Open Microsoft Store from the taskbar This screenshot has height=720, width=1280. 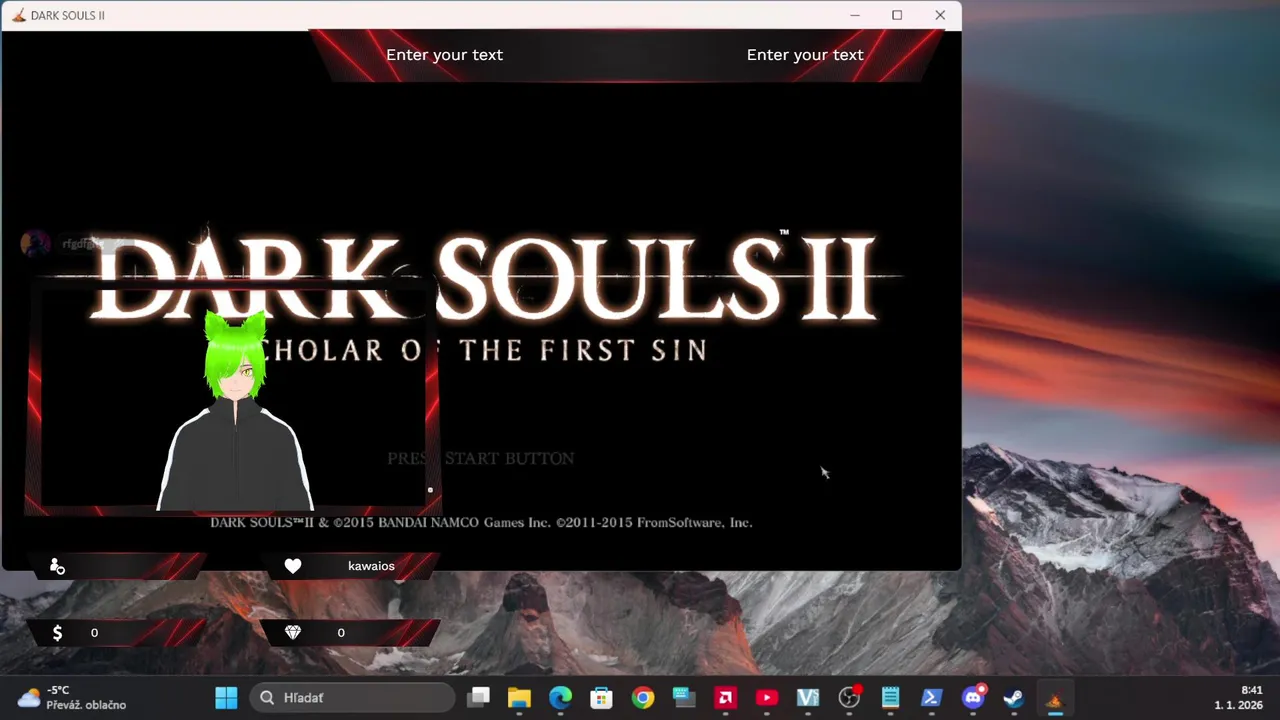point(601,697)
